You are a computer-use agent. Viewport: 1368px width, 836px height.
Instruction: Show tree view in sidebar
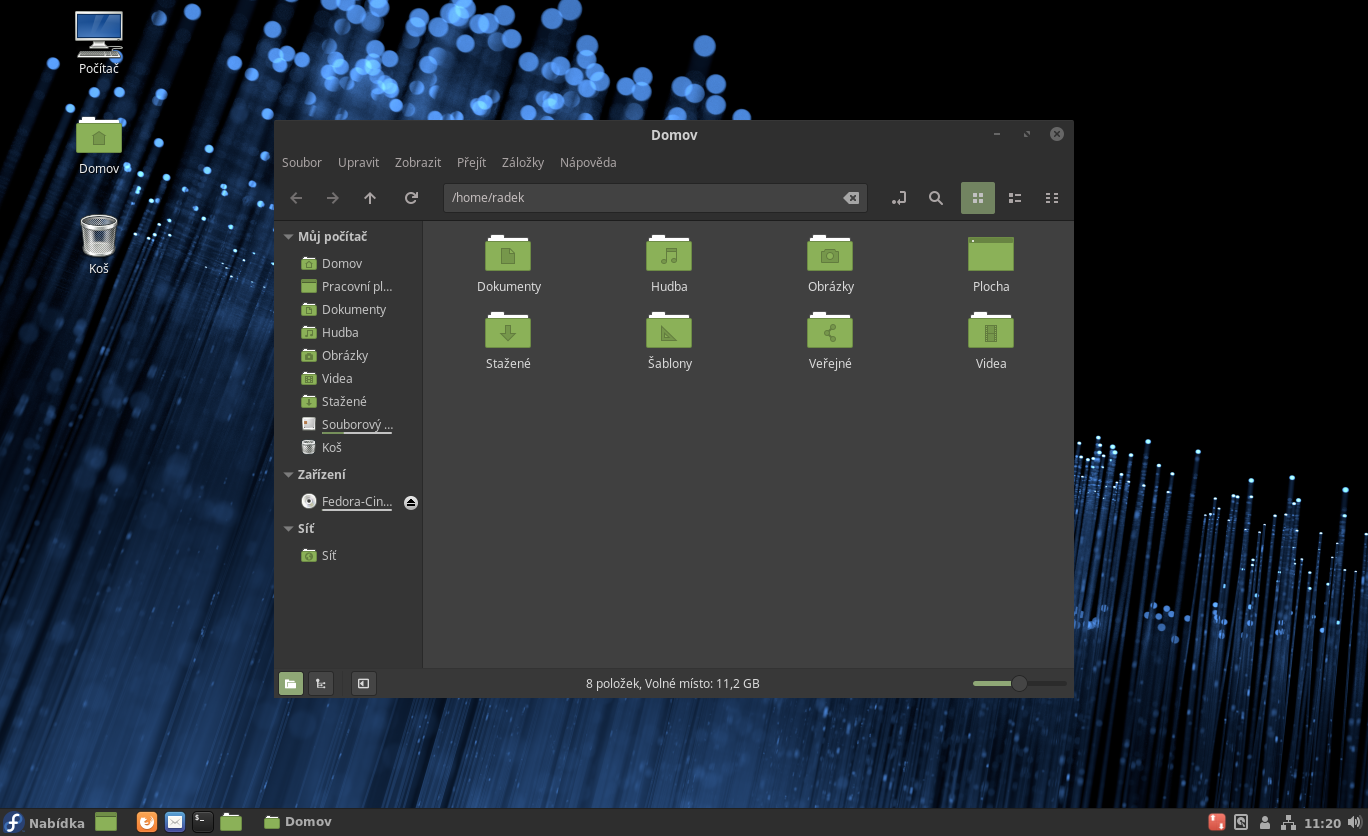[x=320, y=684]
